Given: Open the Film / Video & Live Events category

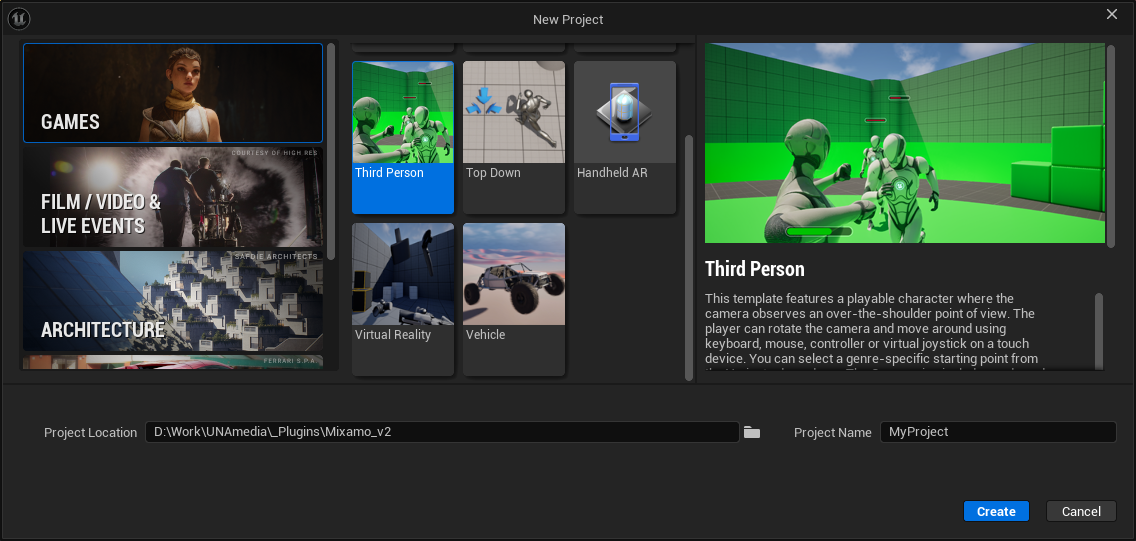Looking at the screenshot, I should pyautogui.click(x=173, y=197).
